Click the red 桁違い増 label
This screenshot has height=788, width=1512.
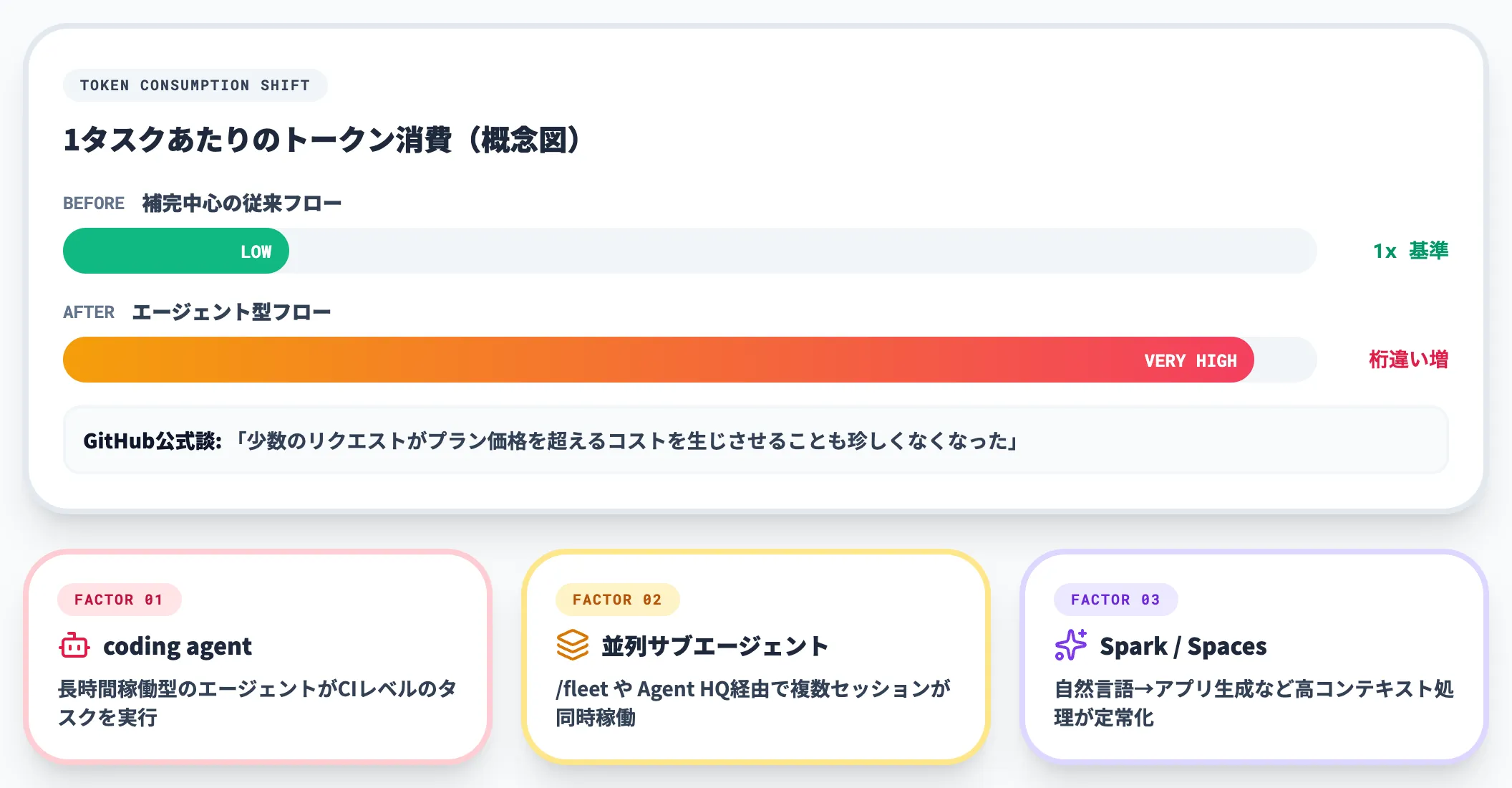click(x=1408, y=360)
